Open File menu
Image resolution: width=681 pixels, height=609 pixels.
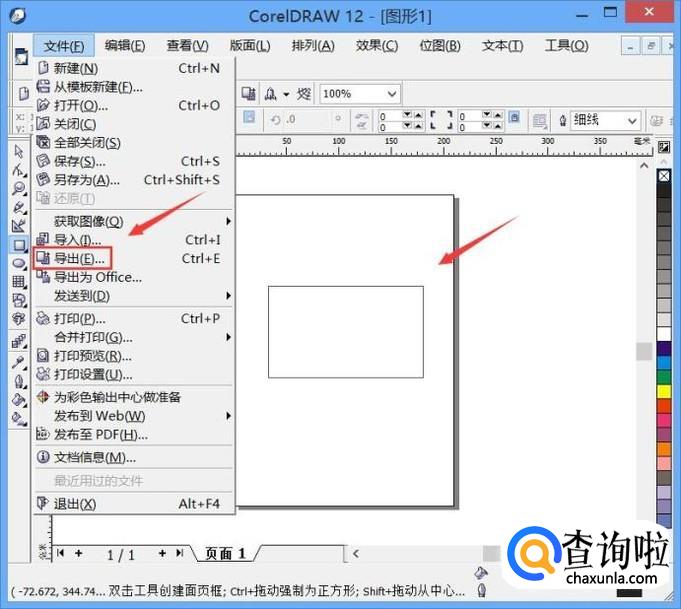tap(64, 46)
